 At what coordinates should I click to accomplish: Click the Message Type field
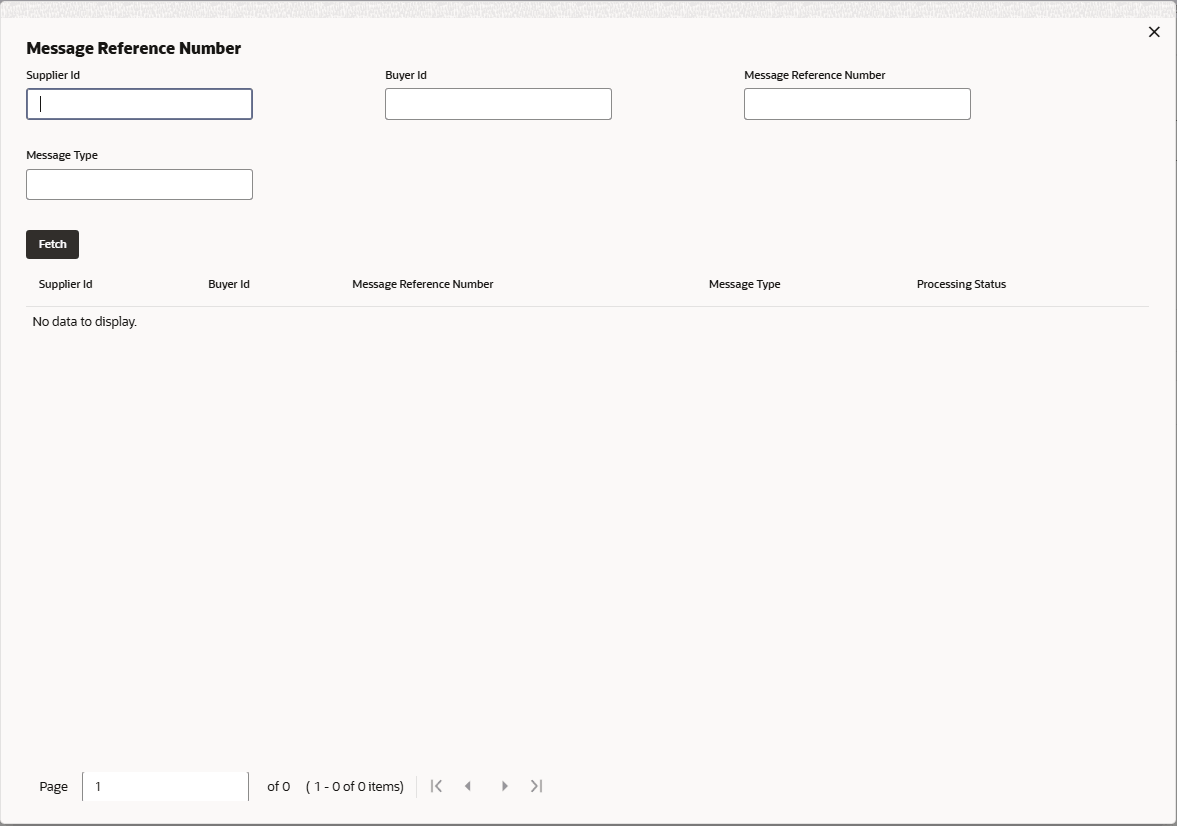(139, 184)
